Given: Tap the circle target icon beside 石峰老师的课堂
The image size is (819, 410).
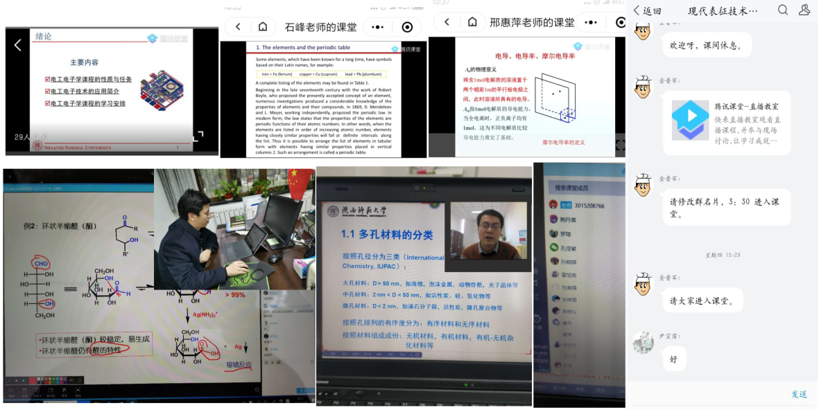Looking at the screenshot, I should coord(407,27).
